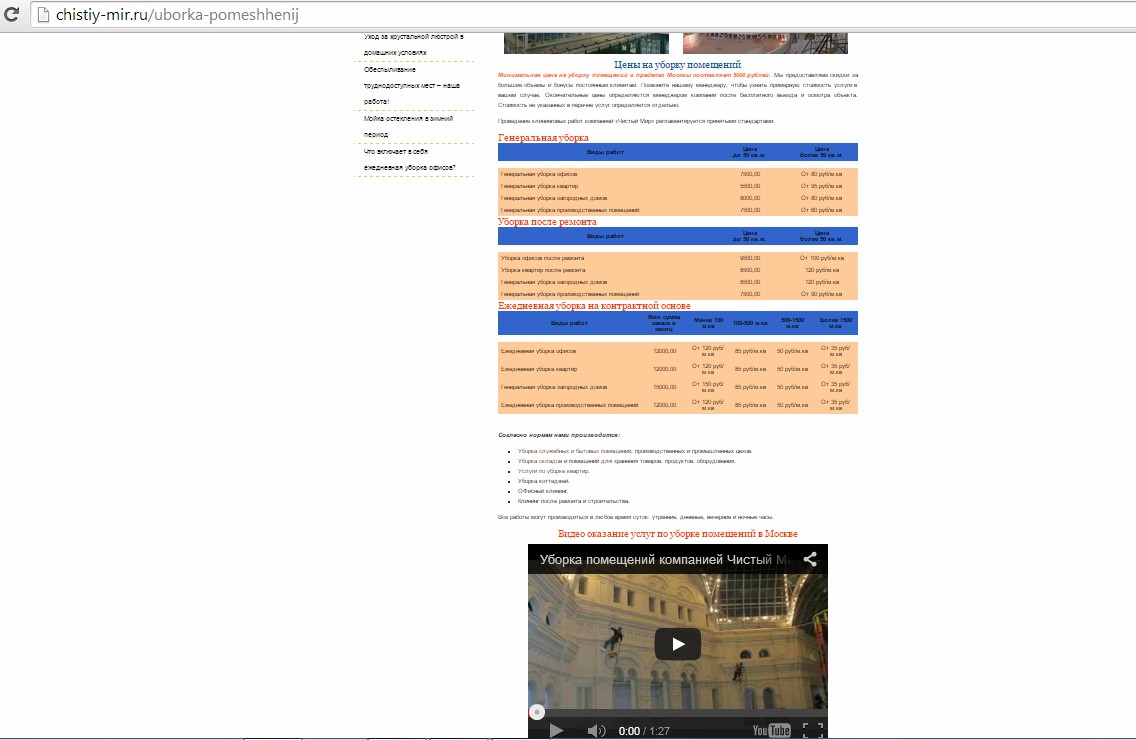Click row 'Уборка офисов после ремонта'
Image resolution: width=1136 pixels, height=740 pixels.
[677, 258]
